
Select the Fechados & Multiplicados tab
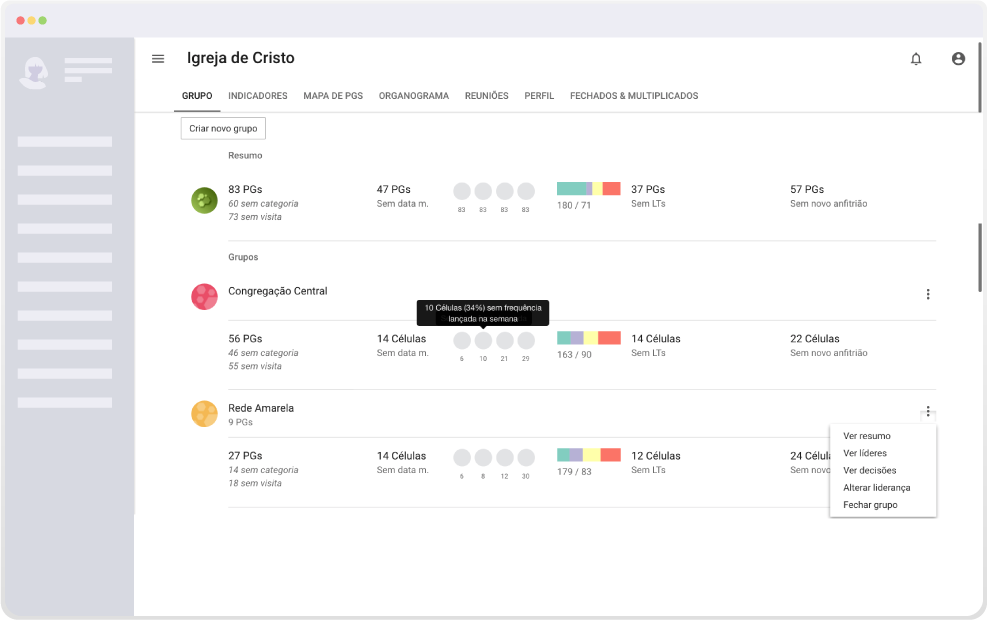(x=634, y=96)
